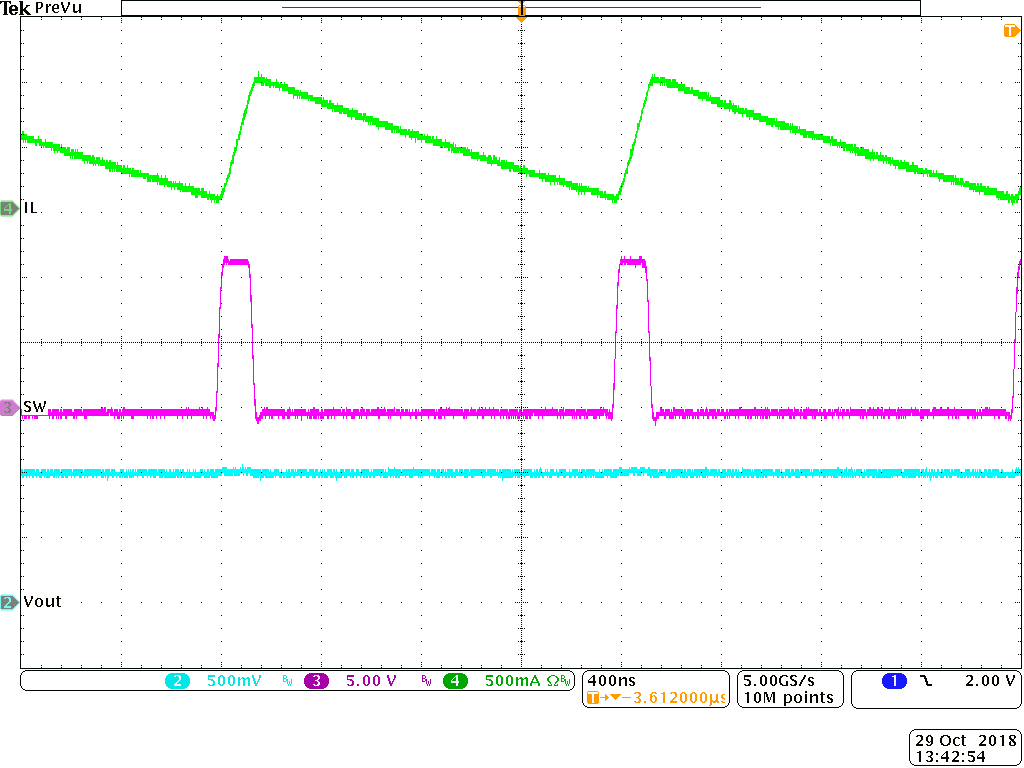Click the 5.00GS/s sample rate readout
The width and height of the screenshot is (1024, 768).
[x=780, y=680]
